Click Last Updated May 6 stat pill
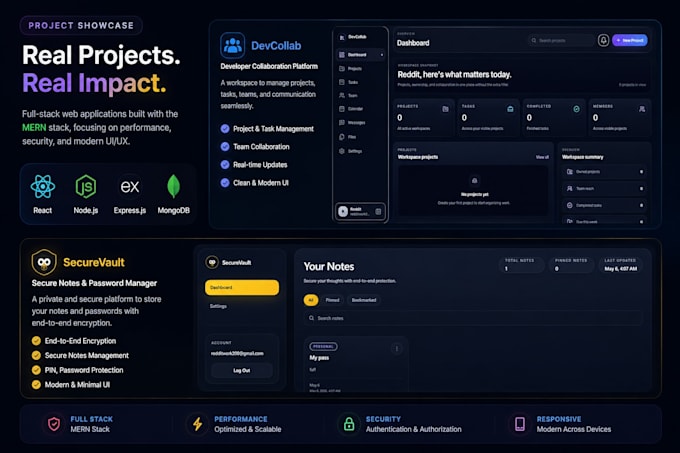The height and width of the screenshot is (453, 680). click(621, 264)
